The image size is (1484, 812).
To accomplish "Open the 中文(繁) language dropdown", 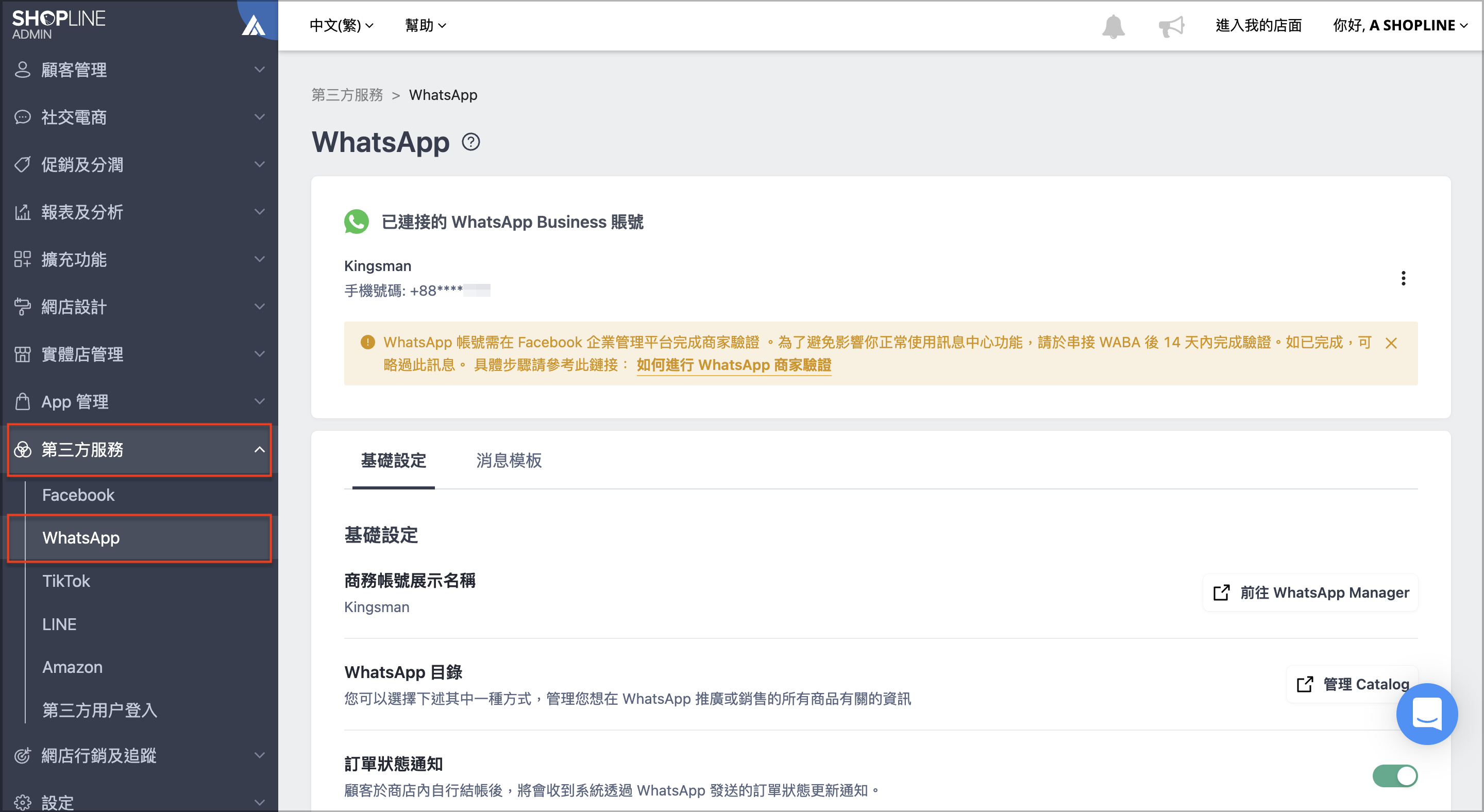I will coord(341,25).
